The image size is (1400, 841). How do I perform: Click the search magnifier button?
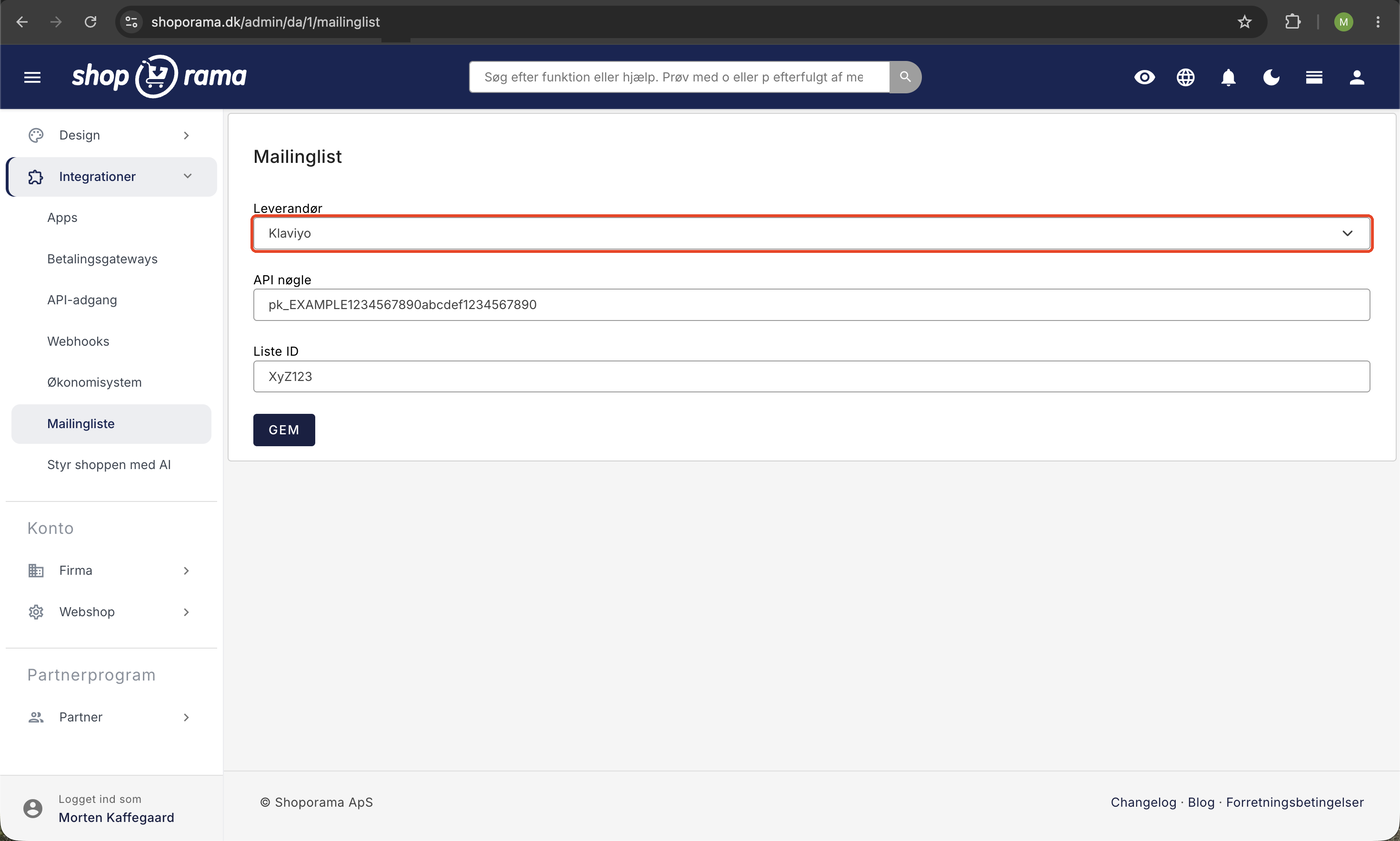click(905, 77)
